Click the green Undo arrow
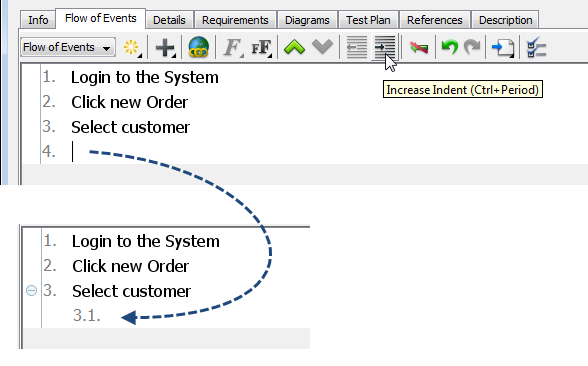The width and height of the screenshot is (588, 366). click(x=450, y=48)
